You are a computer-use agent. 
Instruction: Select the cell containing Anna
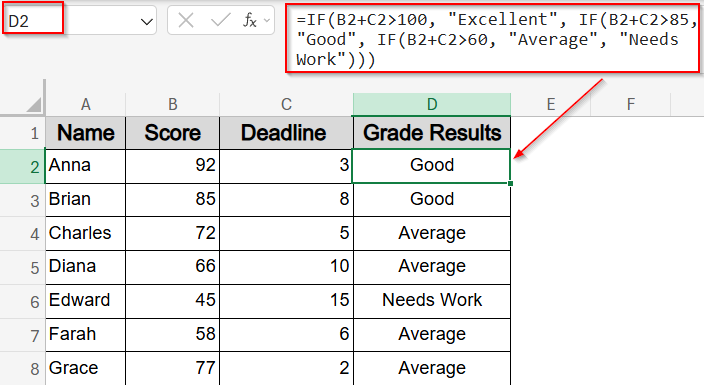[85, 166]
